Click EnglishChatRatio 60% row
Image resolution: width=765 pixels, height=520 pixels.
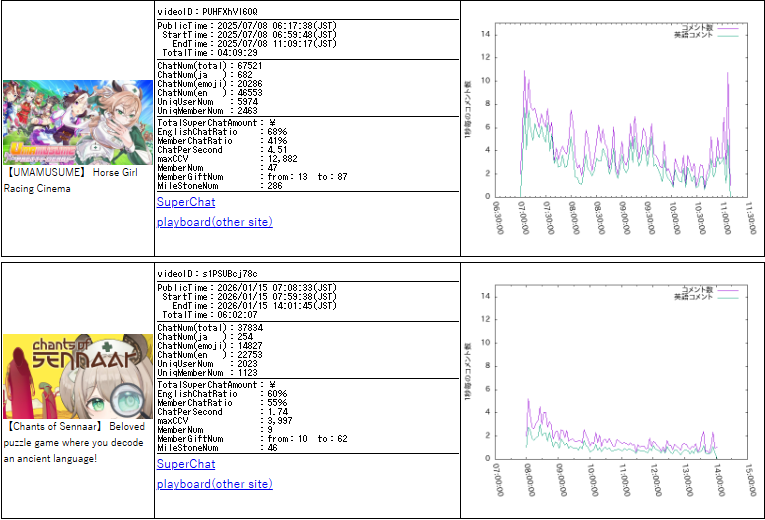[x=222, y=394]
